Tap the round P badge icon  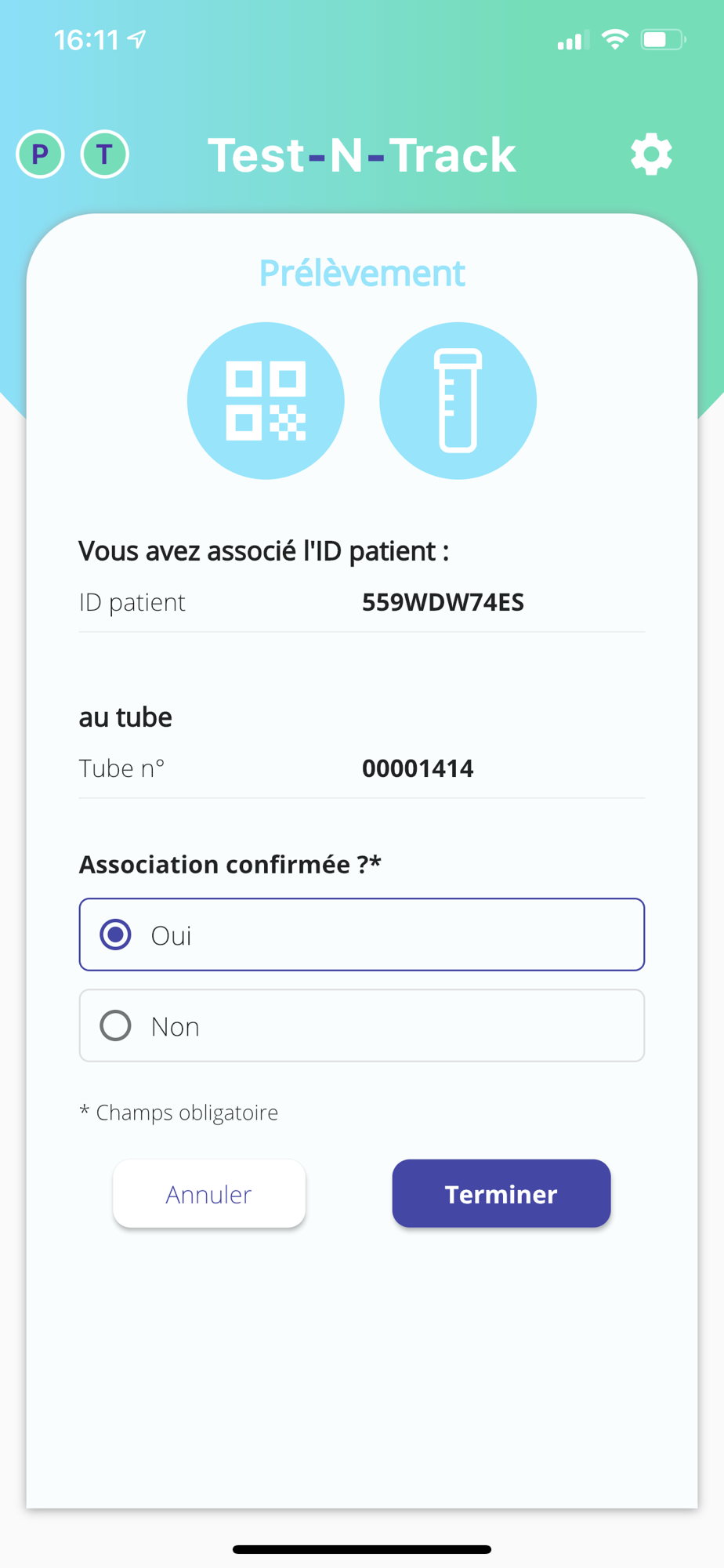tap(40, 154)
